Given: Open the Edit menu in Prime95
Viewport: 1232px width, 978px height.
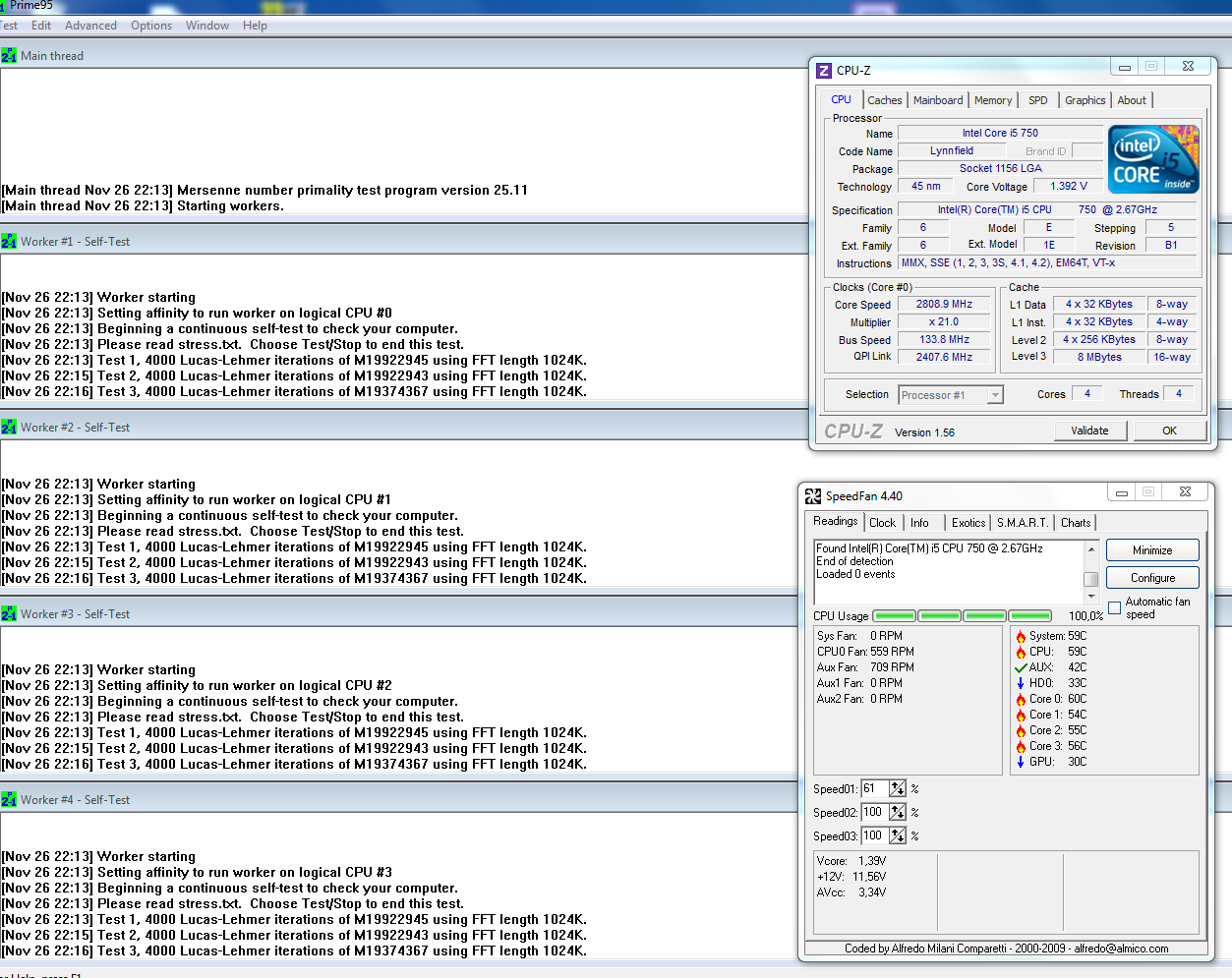Looking at the screenshot, I should [41, 26].
